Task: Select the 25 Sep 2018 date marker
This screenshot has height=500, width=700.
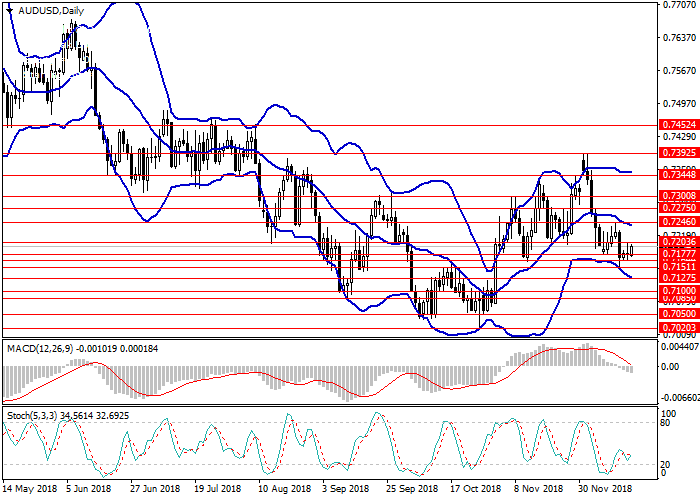Action: click(x=411, y=490)
